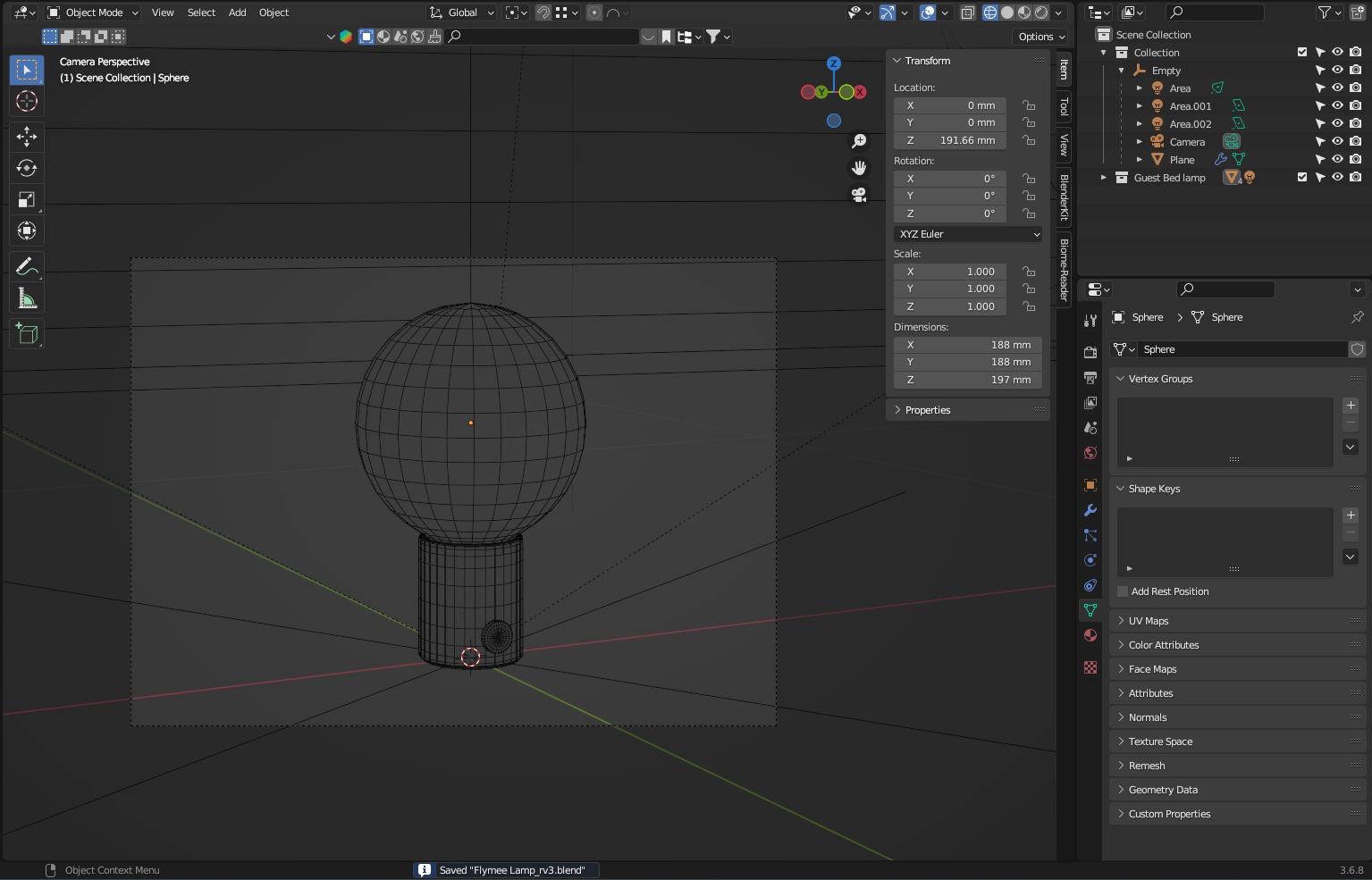Viewport: 1372px width, 880px height.
Task: Open the Tool properties tab wrench-screwdriver icon
Action: 1090,320
